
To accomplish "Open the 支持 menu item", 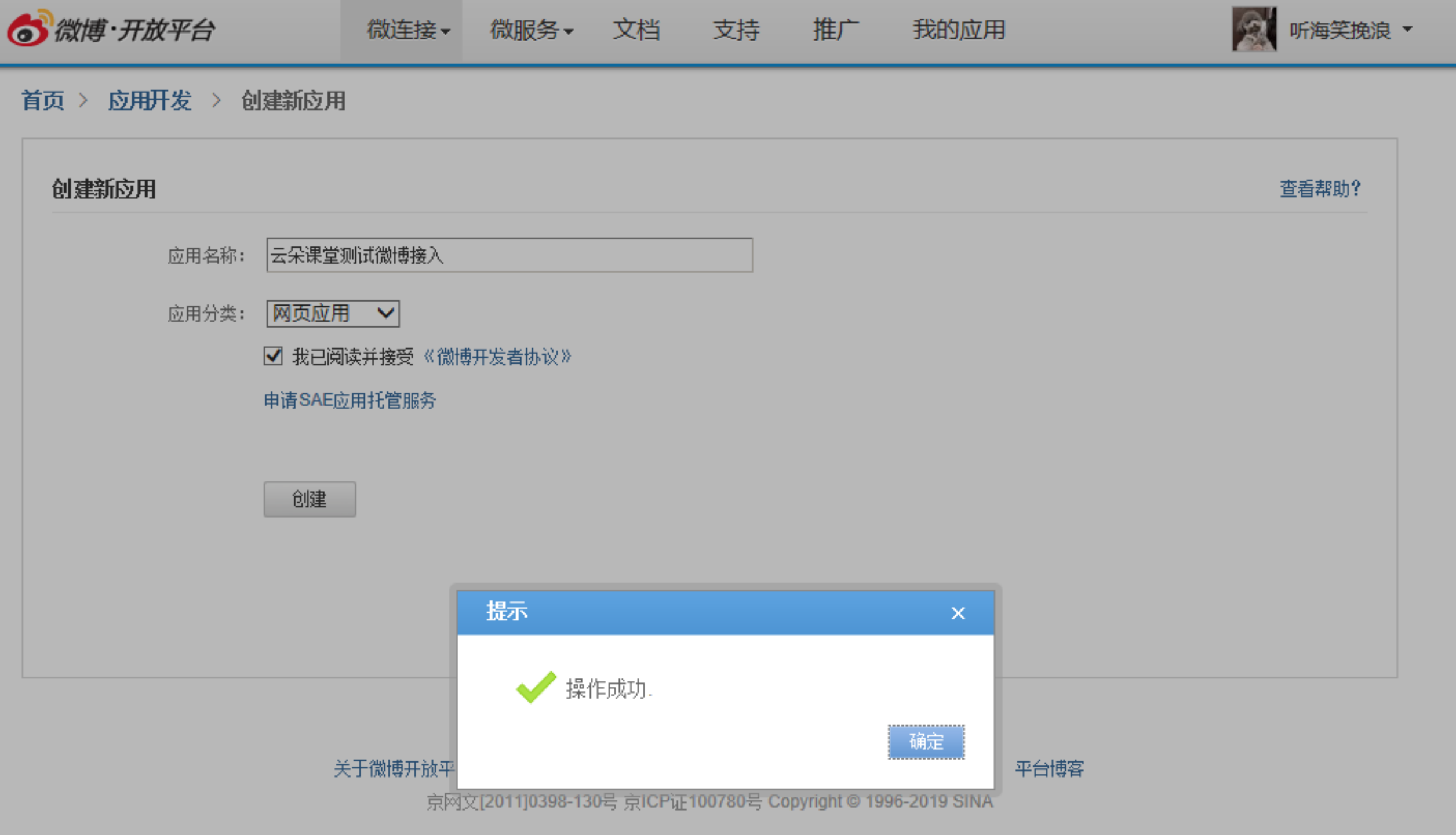I will [736, 30].
